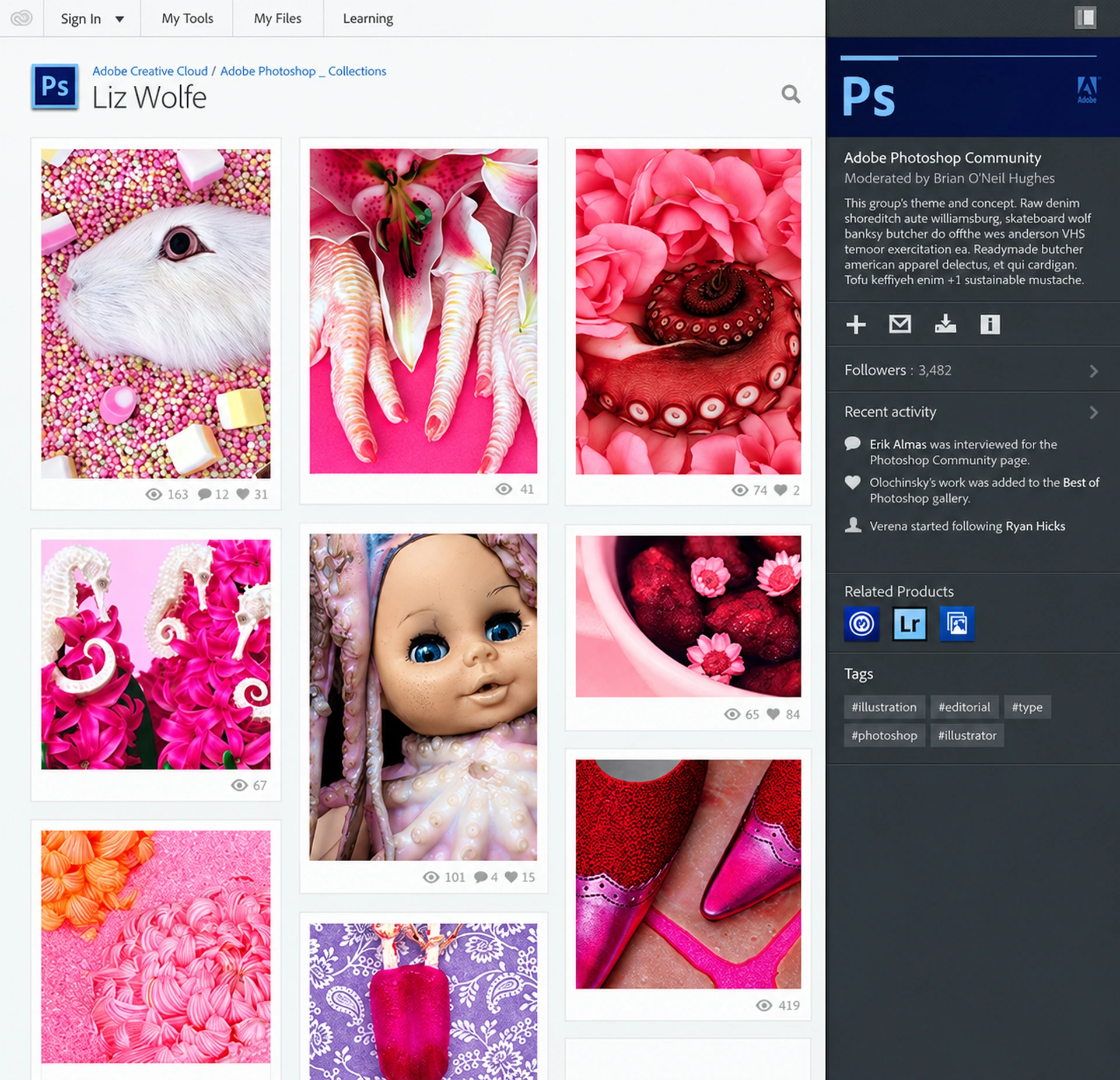The width and height of the screenshot is (1120, 1080).
Task: Click comment icon on guinea pig photo
Action: [204, 494]
